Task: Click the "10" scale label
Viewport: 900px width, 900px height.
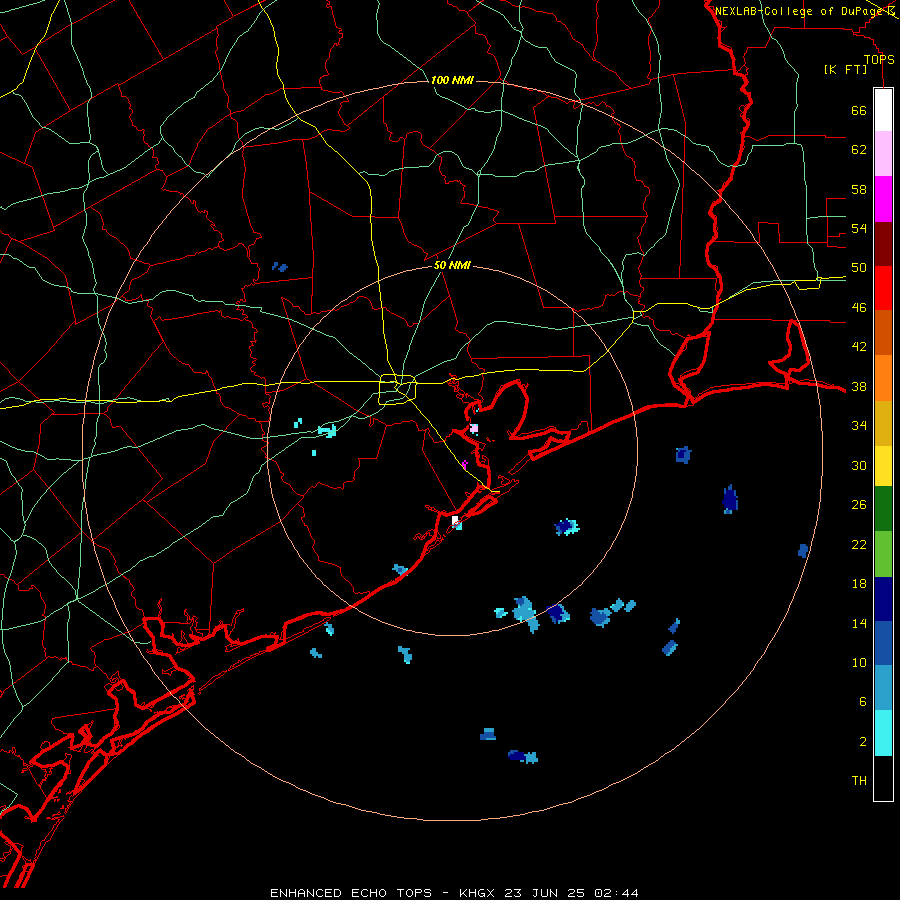Action: 859,664
